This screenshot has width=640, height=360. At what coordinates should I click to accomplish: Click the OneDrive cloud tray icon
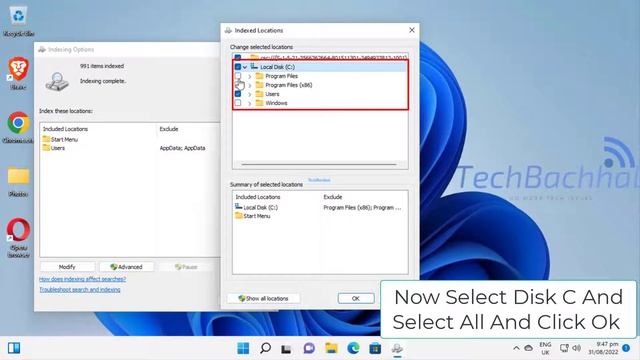[x=529, y=348]
